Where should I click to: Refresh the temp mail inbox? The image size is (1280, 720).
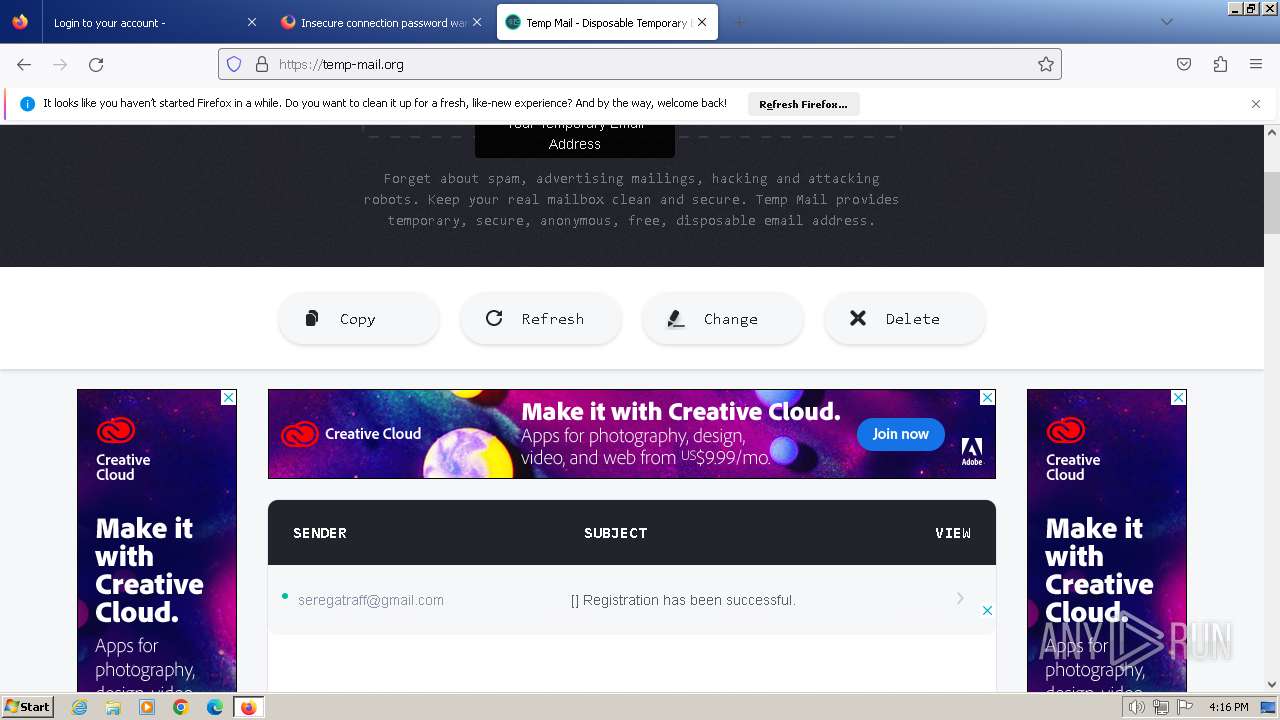pos(541,319)
